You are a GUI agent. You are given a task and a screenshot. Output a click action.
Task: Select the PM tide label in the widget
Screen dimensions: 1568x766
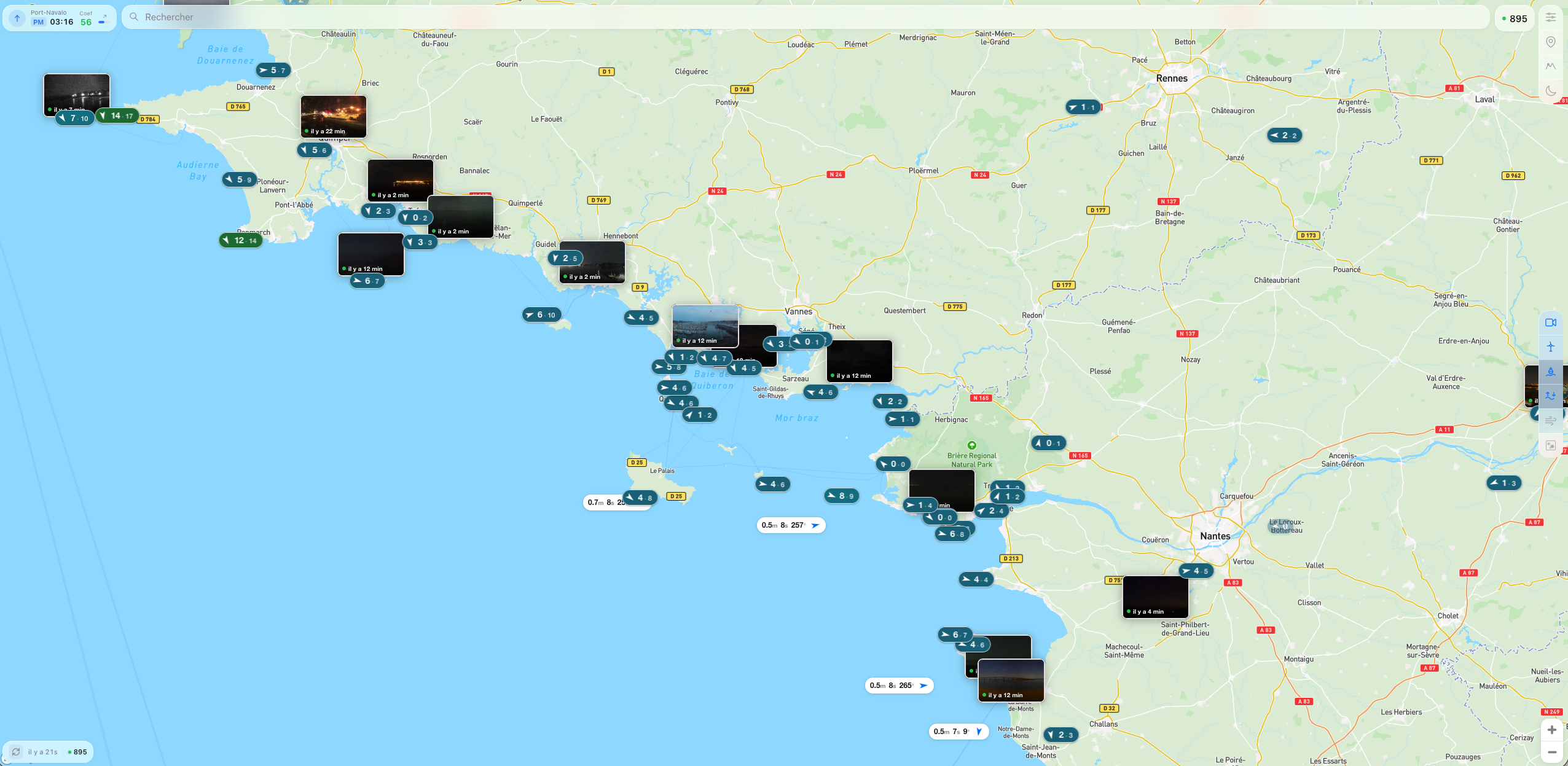pos(37,21)
